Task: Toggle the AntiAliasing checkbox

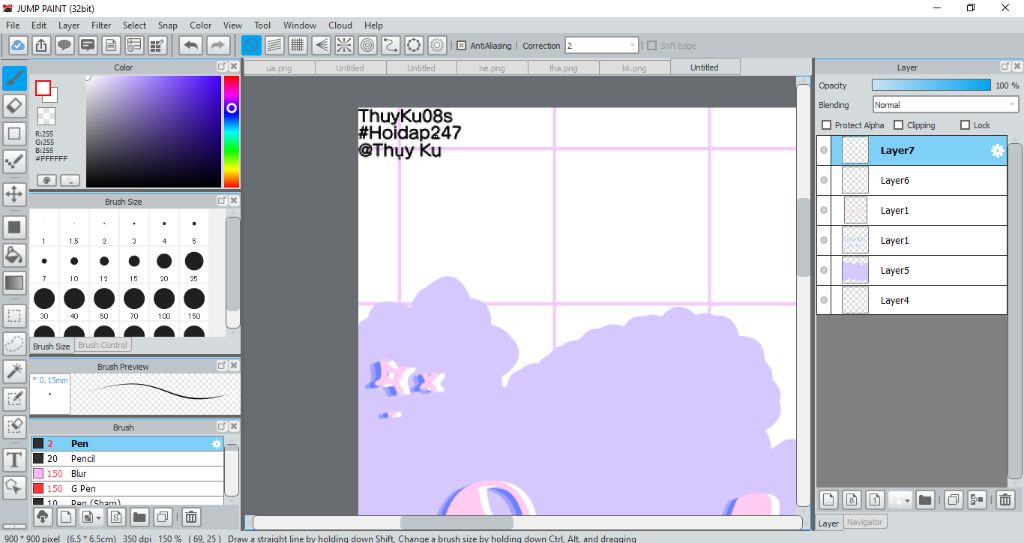Action: pyautogui.click(x=461, y=46)
